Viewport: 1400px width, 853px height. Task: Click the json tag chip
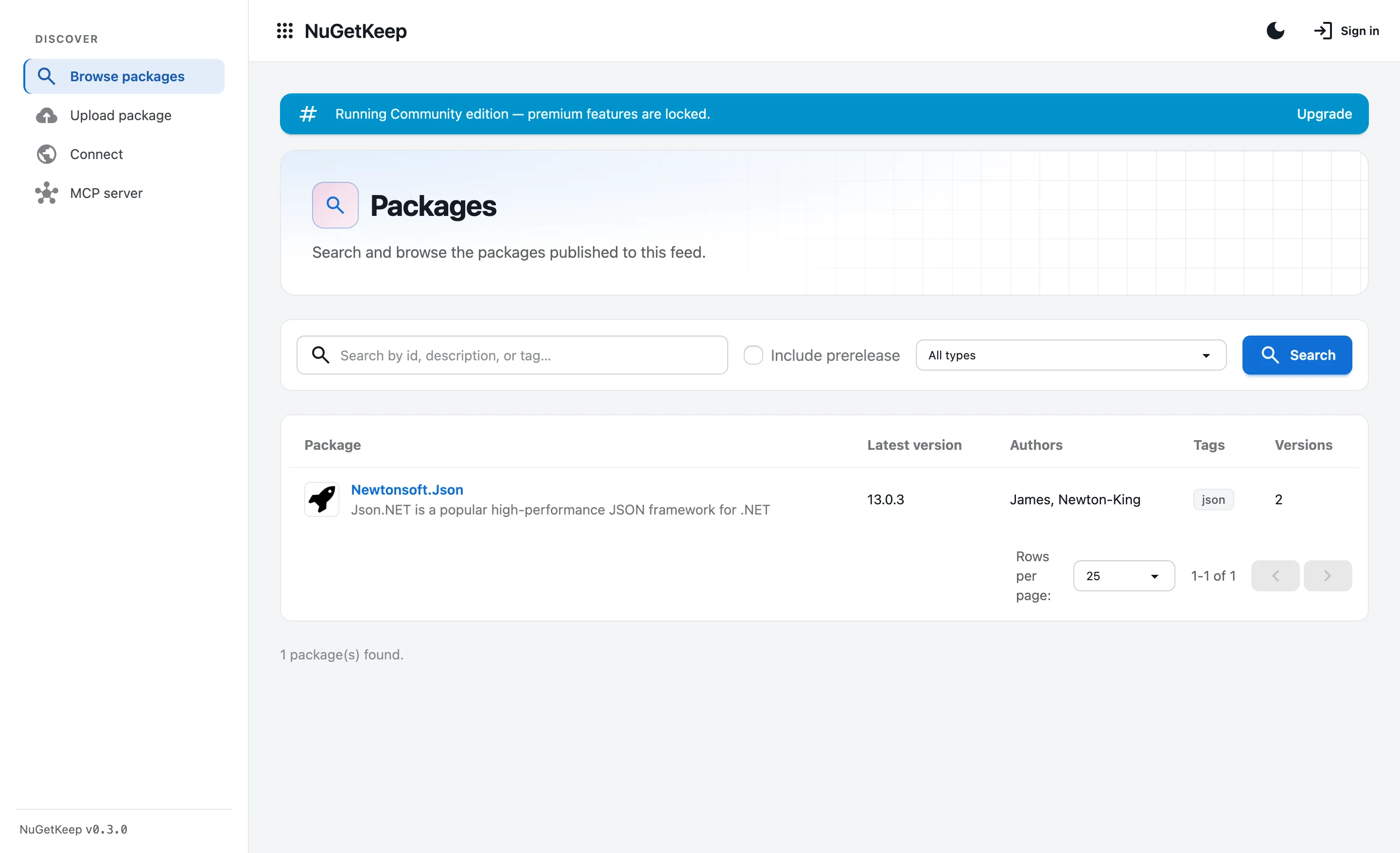[x=1213, y=499]
